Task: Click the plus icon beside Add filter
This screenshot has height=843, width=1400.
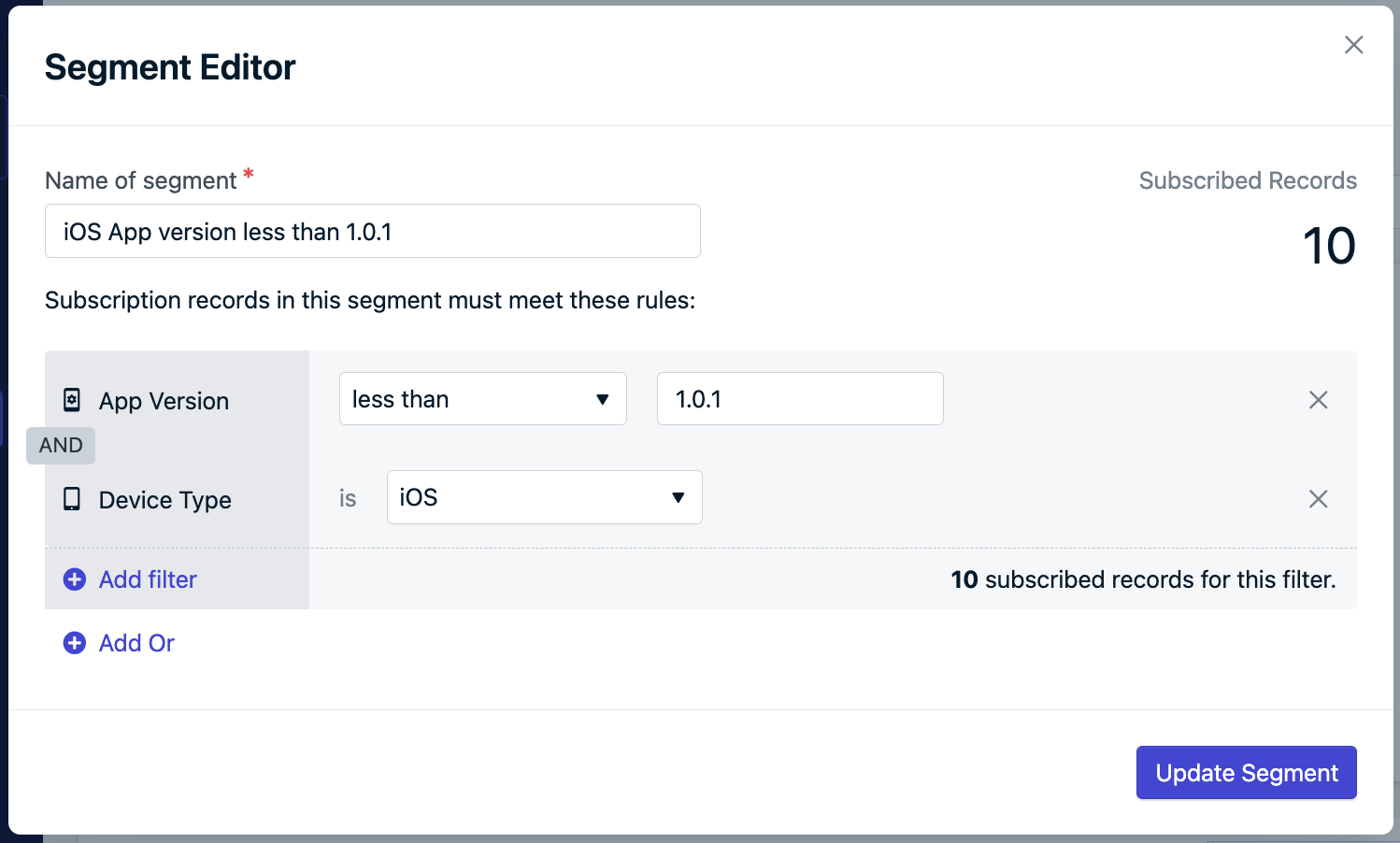Action: click(x=75, y=579)
